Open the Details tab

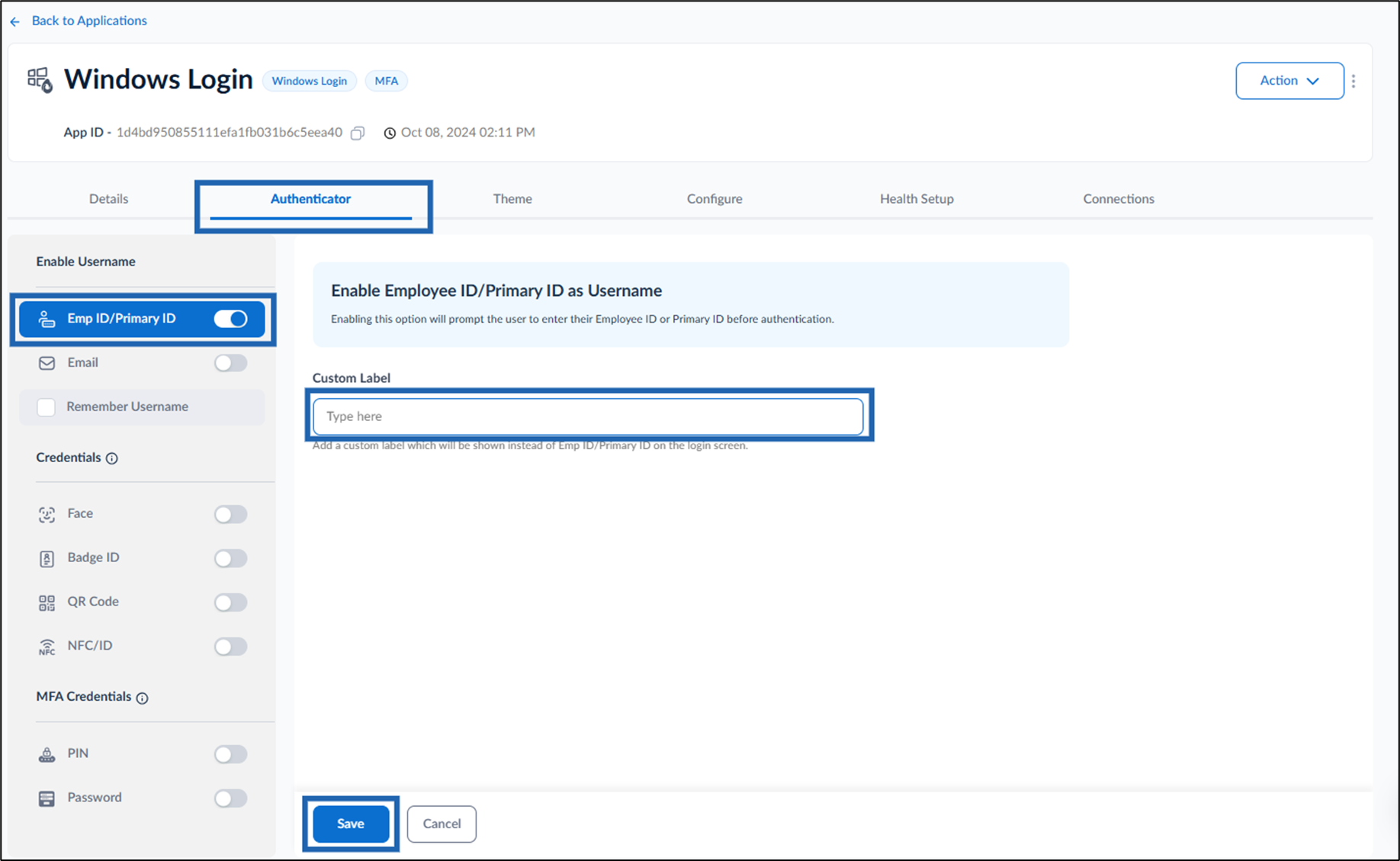click(108, 199)
